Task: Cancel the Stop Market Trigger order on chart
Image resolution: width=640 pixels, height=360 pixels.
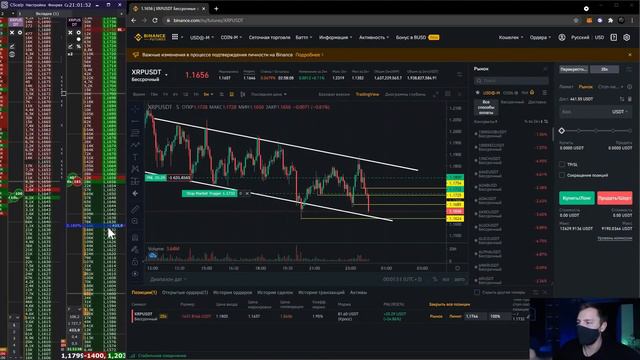Action: [247, 193]
